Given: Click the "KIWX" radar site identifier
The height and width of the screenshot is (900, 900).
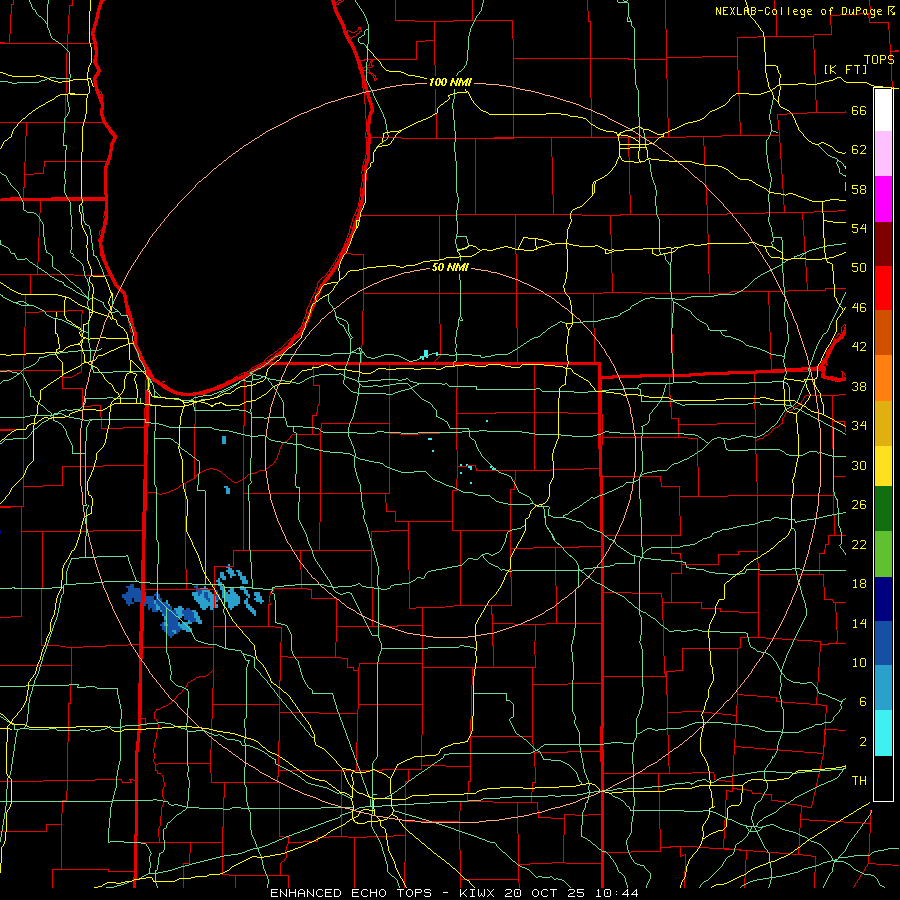Looking at the screenshot, I should [479, 893].
